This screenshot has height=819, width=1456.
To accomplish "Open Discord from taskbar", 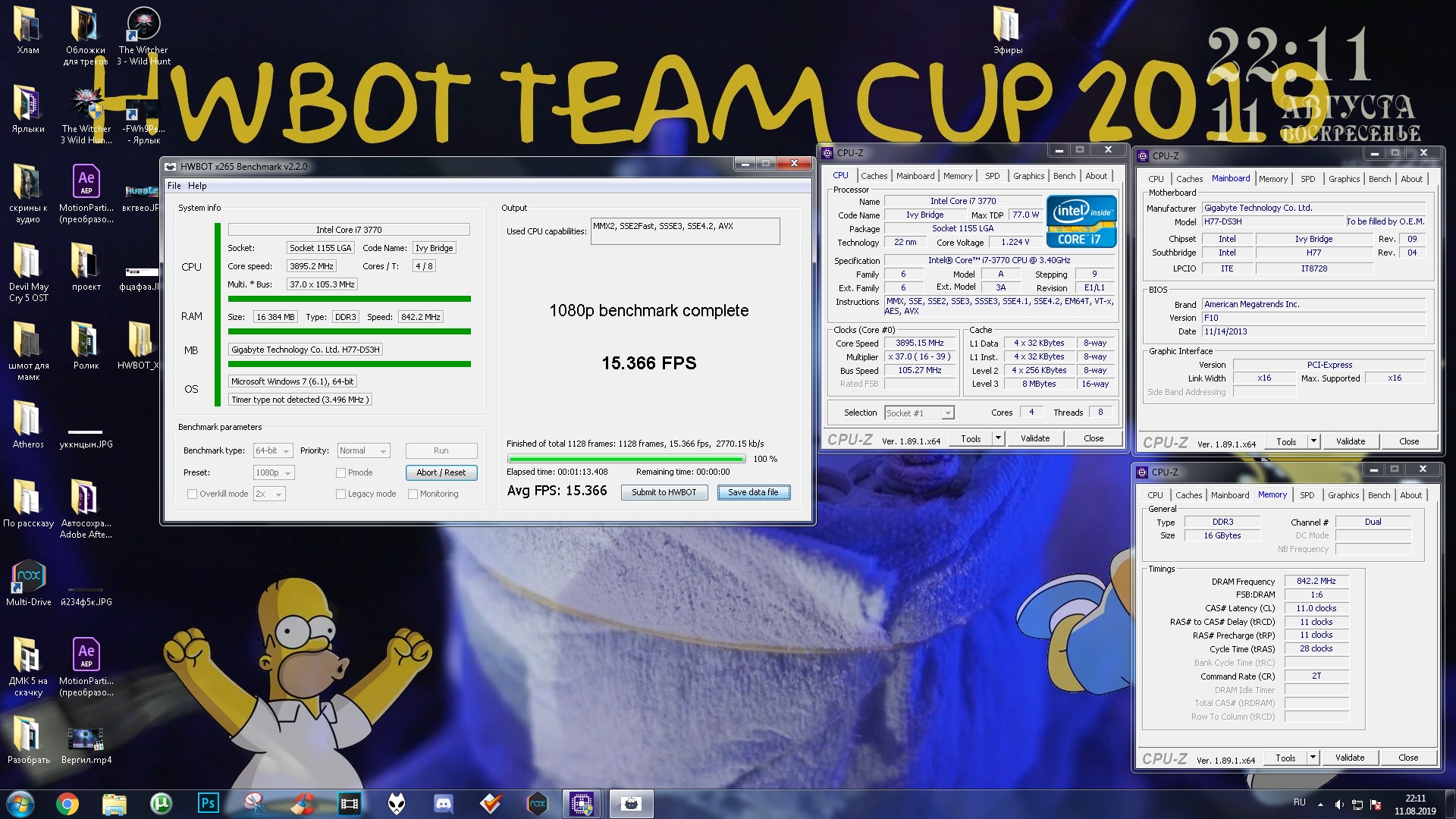I will click(443, 803).
